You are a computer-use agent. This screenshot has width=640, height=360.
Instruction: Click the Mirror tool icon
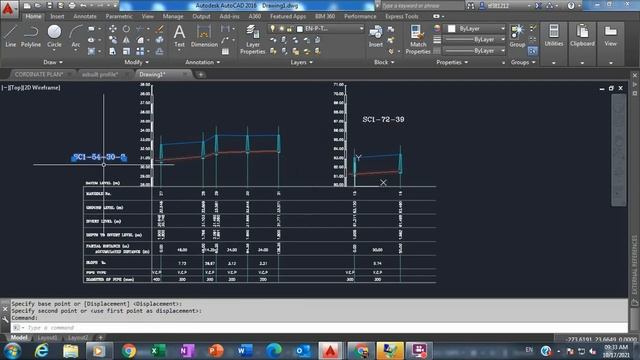pos(126,40)
